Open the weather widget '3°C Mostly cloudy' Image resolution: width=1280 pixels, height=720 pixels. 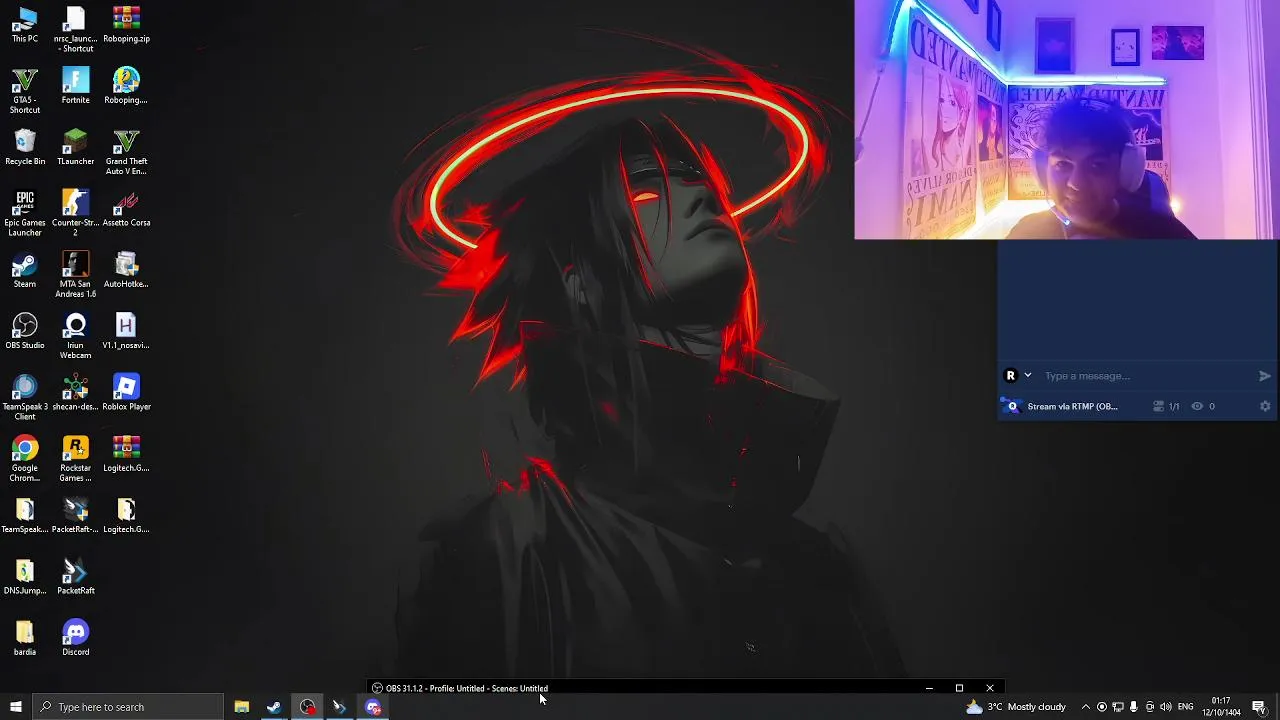tap(1016, 707)
